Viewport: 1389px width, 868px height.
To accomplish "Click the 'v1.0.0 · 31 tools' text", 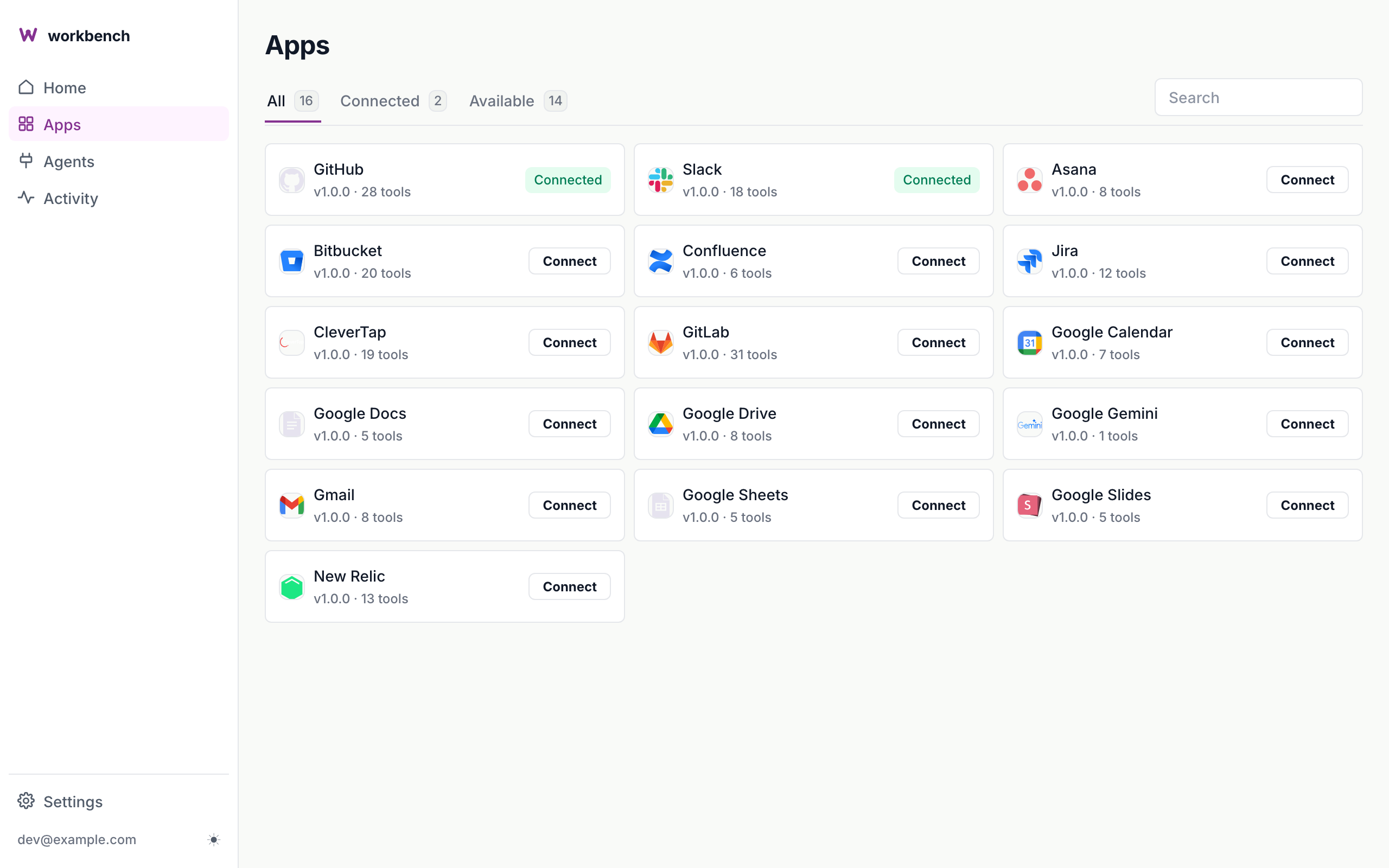I will pos(730,355).
